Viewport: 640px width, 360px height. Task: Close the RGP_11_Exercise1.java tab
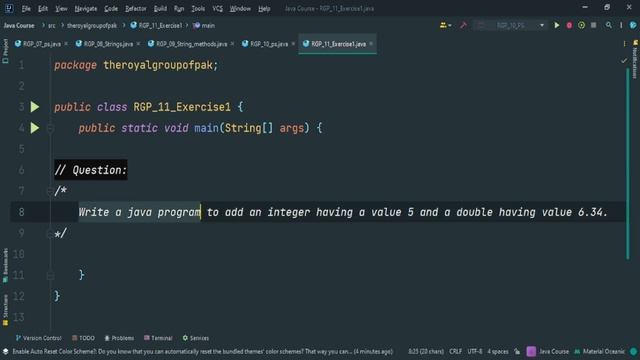(371, 44)
